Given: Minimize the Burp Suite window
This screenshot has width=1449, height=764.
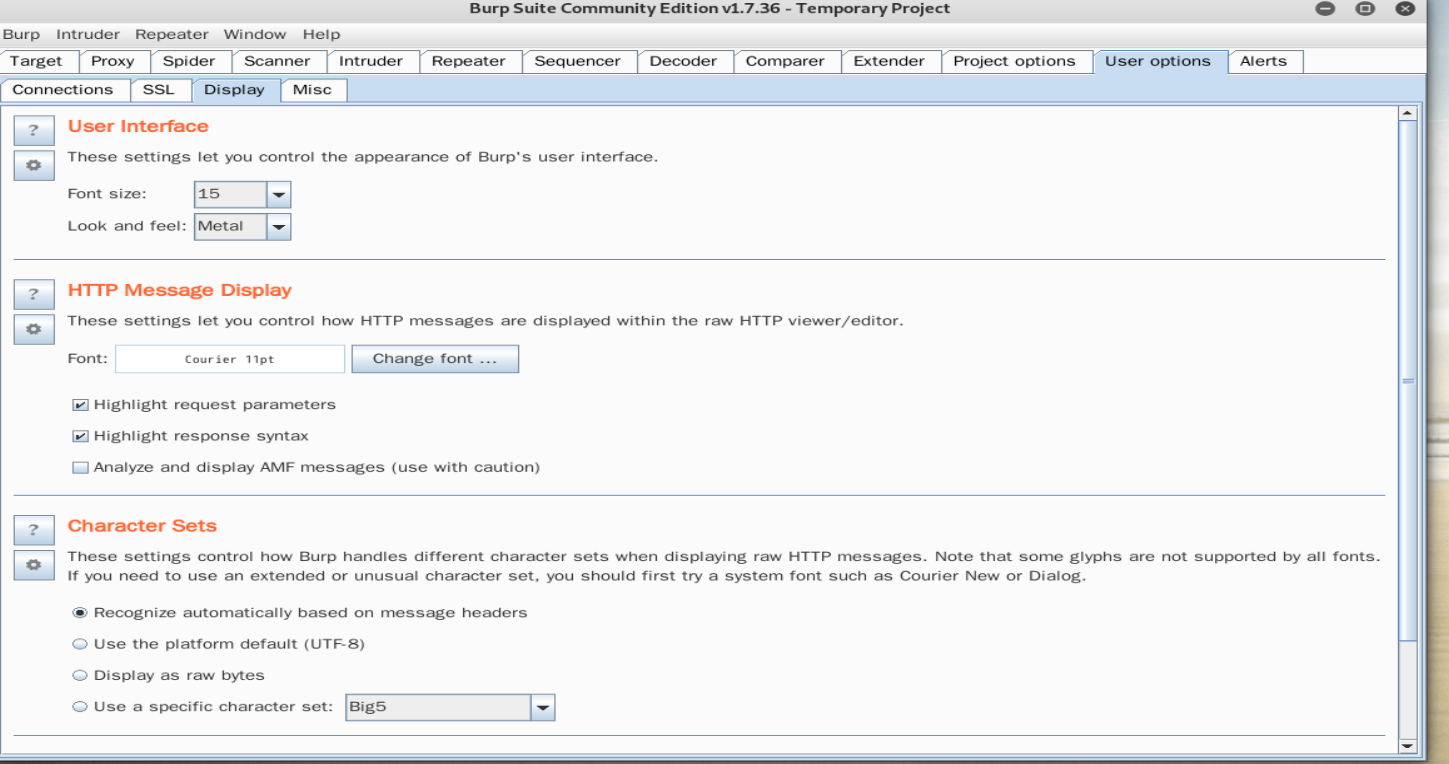Looking at the screenshot, I should pyautogui.click(x=1326, y=9).
